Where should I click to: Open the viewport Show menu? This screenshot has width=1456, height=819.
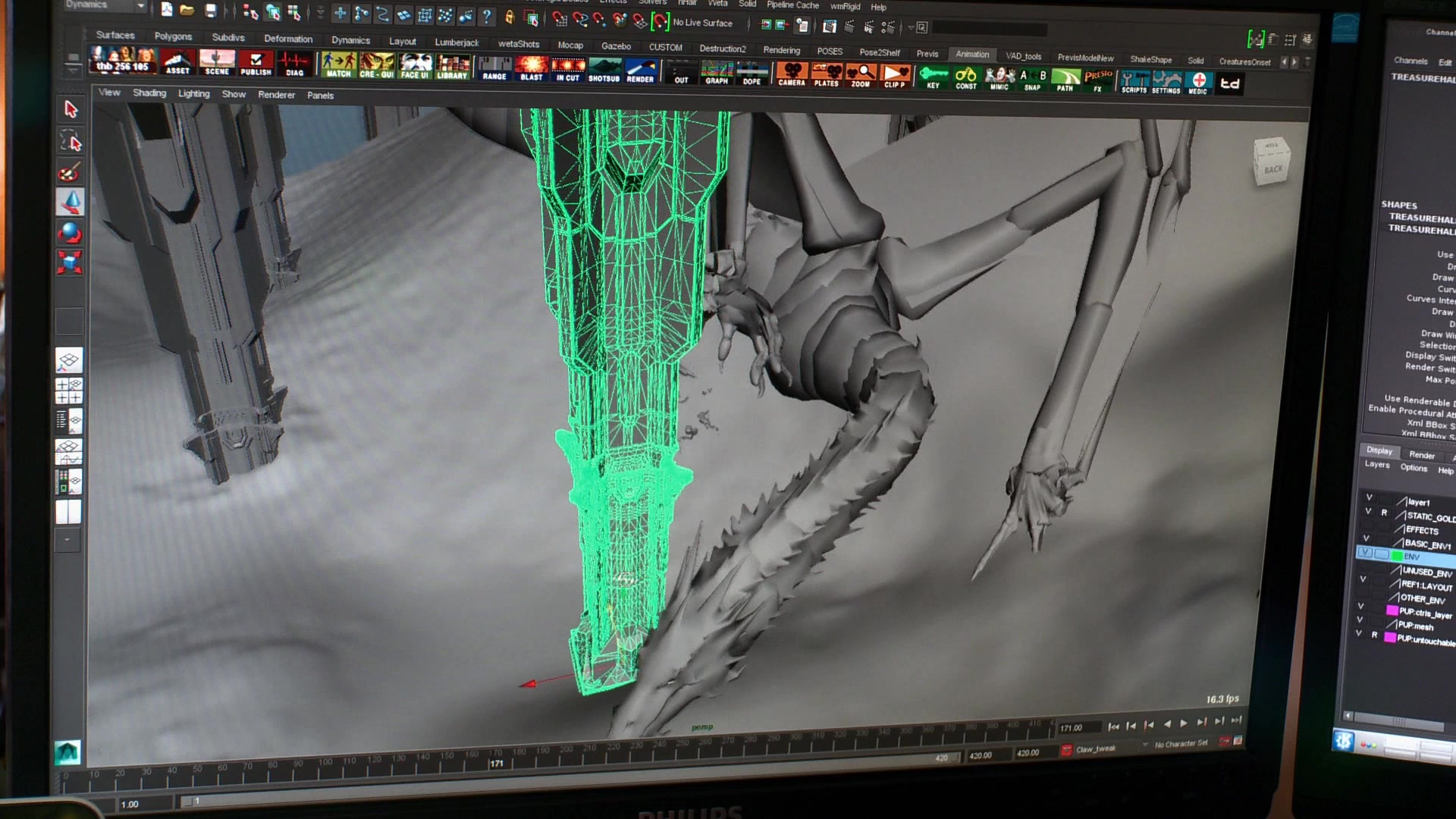pyautogui.click(x=234, y=94)
